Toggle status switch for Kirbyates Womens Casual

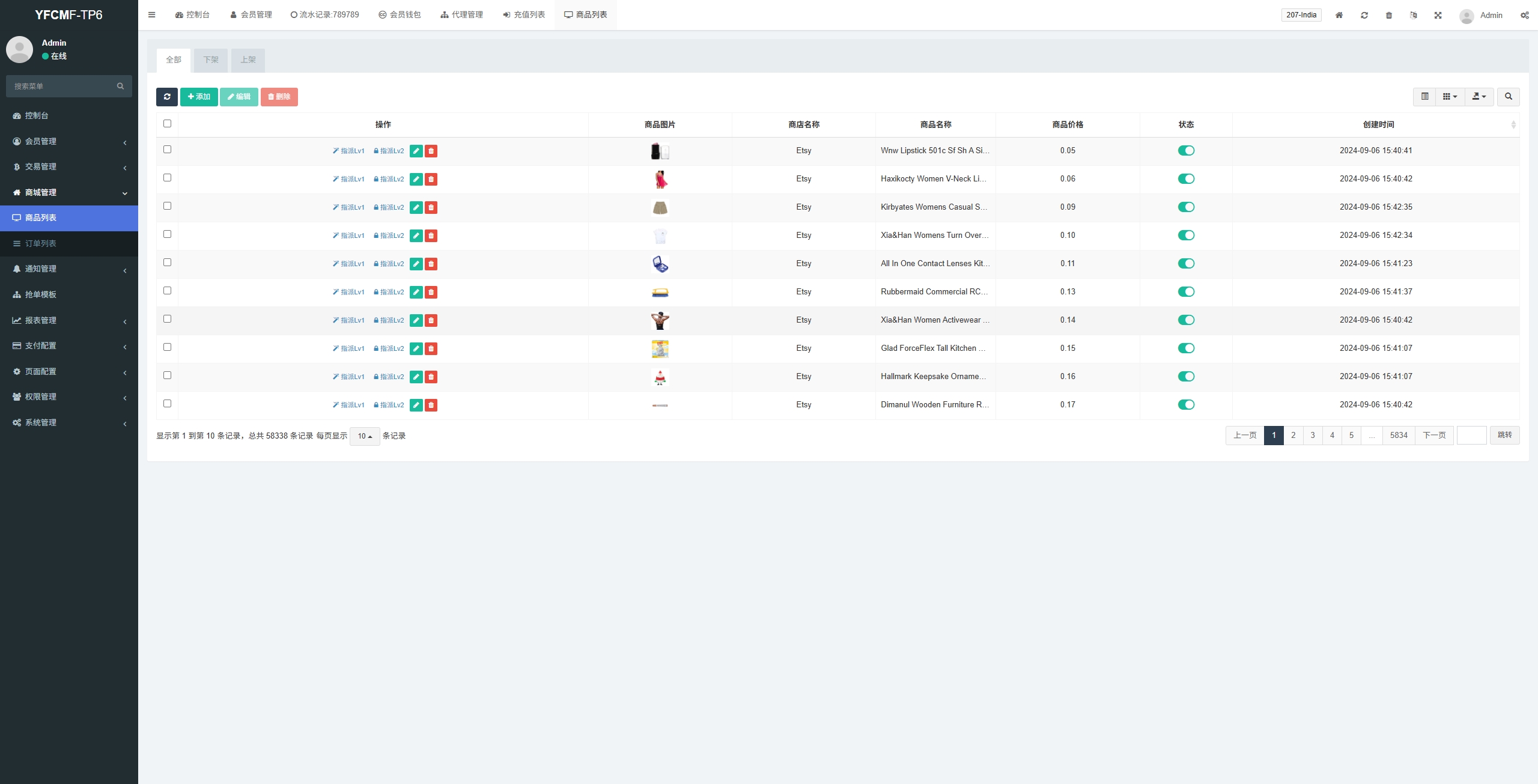coord(1186,207)
